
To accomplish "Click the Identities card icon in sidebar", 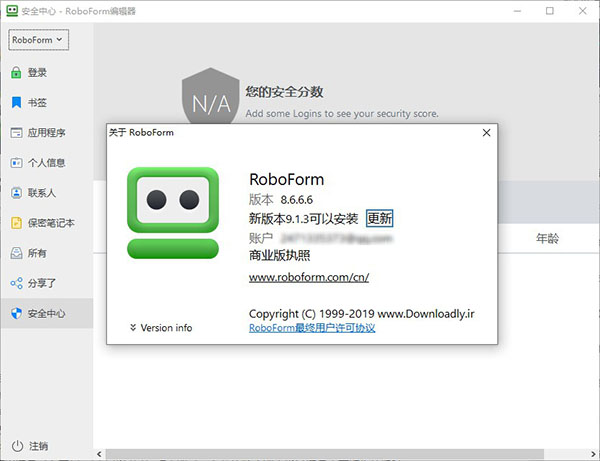I will coord(16,163).
